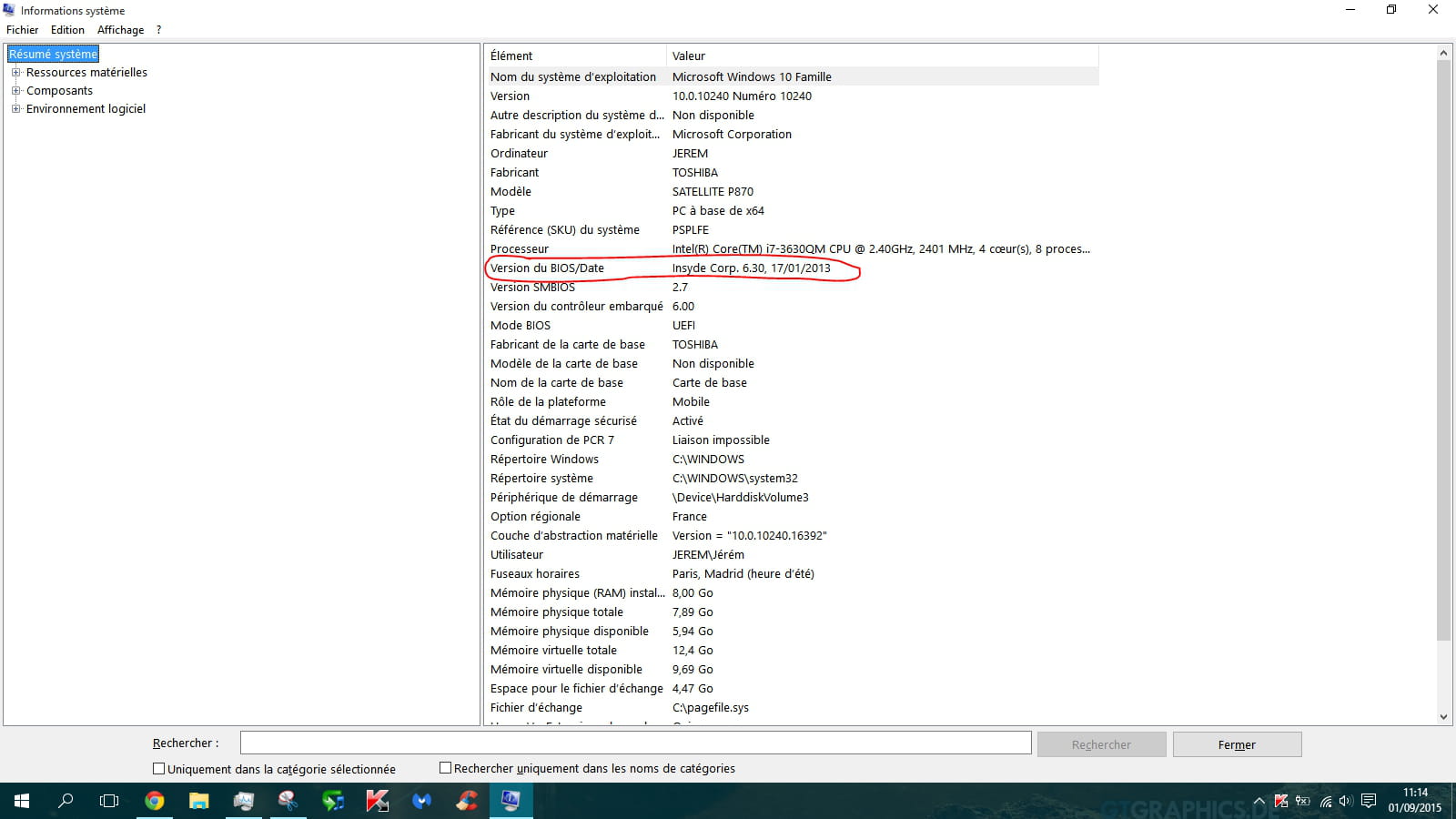Open the Affichage menu
The image size is (1456, 819).
120,30
